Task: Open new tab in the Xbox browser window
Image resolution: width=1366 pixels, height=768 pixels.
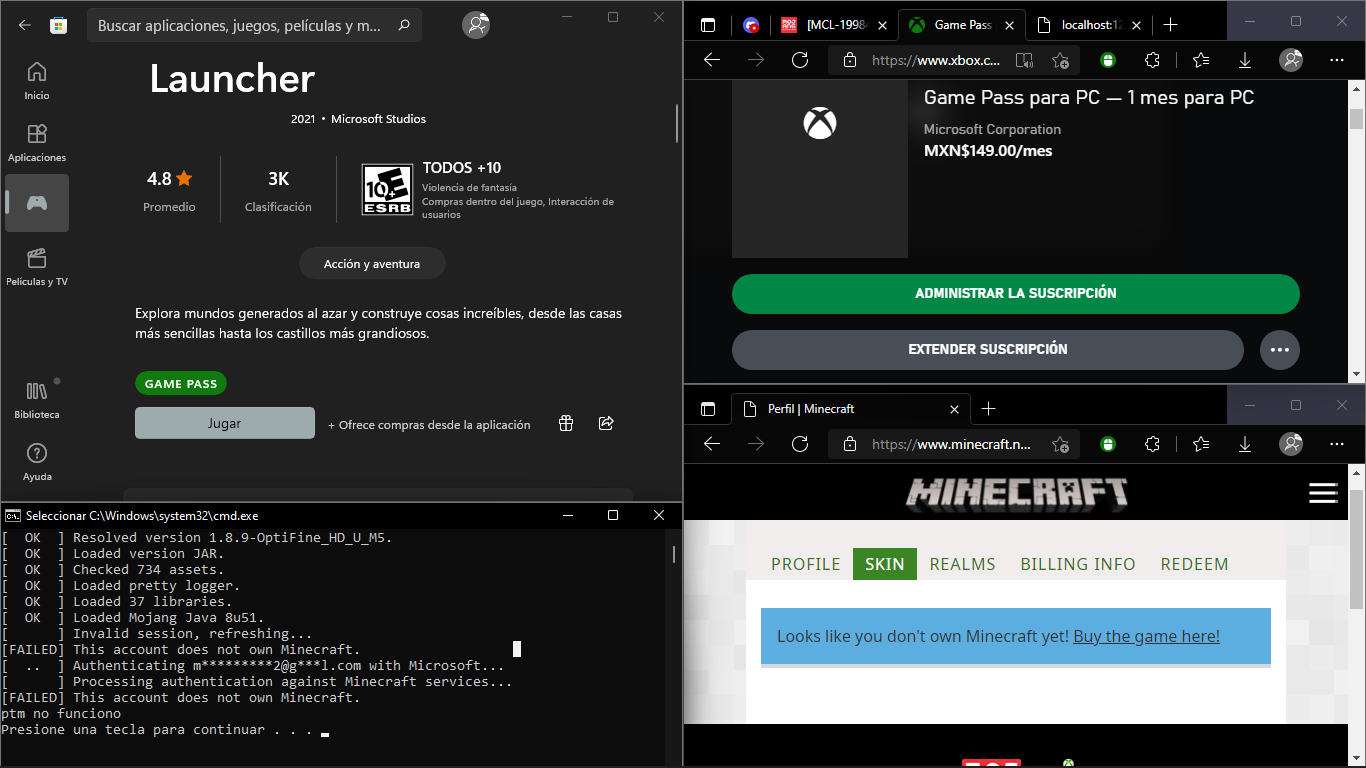Action: (1171, 25)
